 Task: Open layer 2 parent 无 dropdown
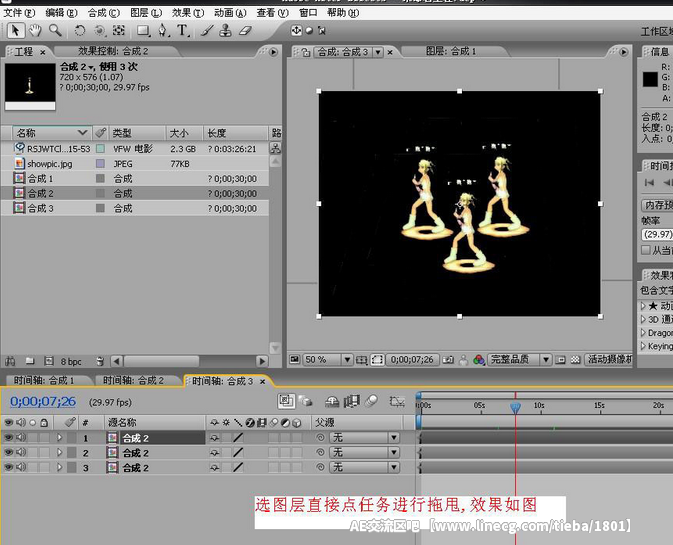click(x=364, y=452)
